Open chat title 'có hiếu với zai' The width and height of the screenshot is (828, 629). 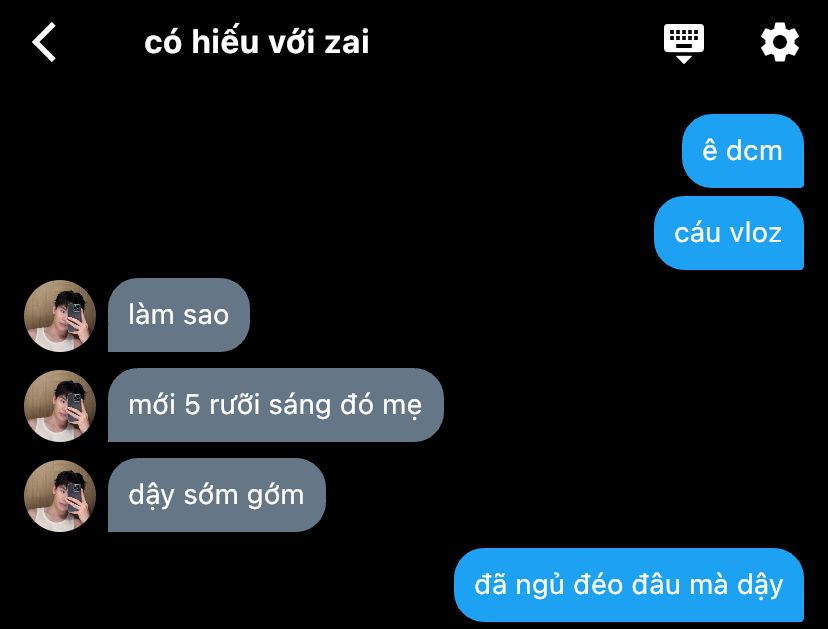tap(257, 42)
